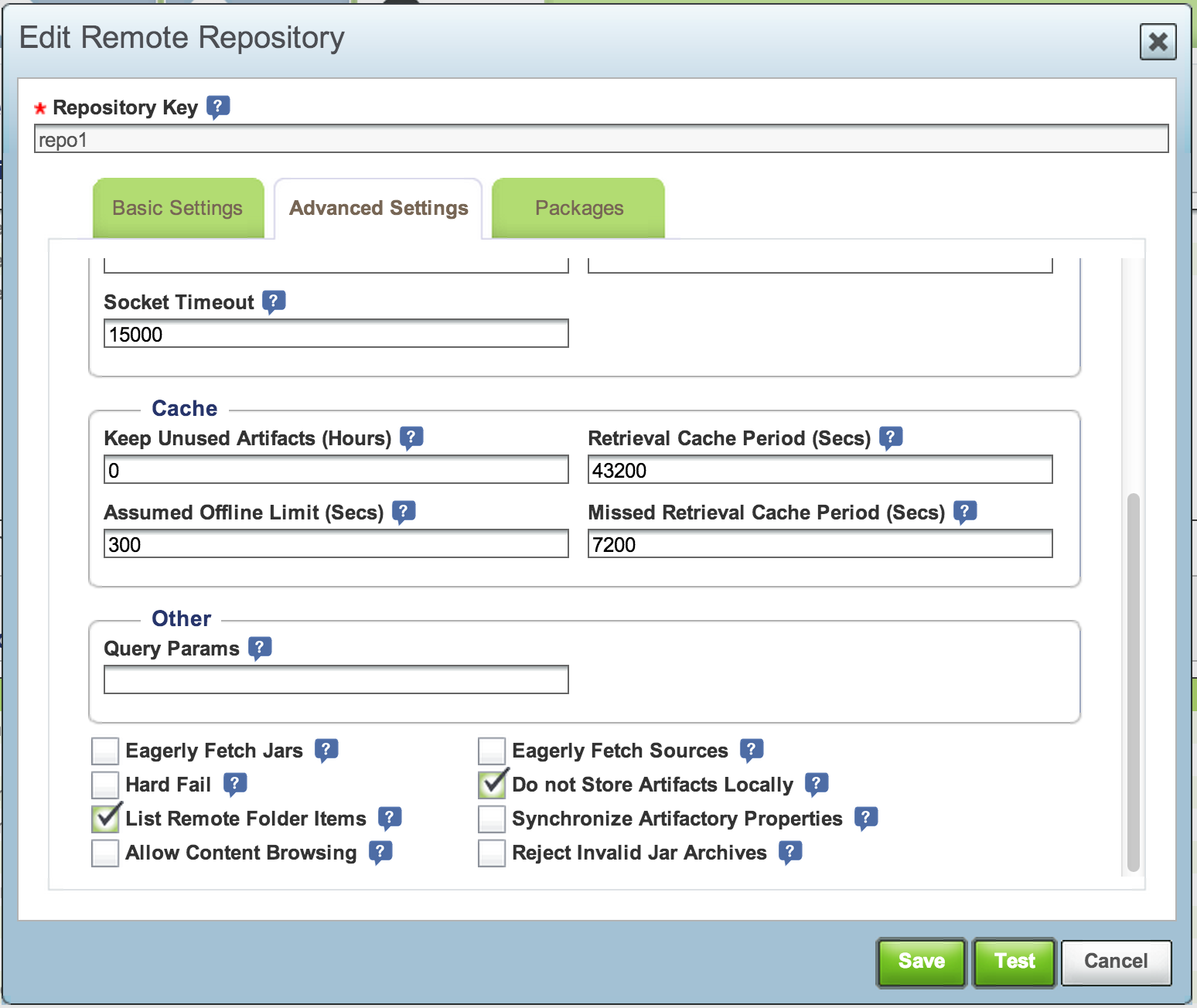Screen dimensions: 1197x1008
Task: Uncheck Do not Store Artifacts Locally
Action: (492, 785)
